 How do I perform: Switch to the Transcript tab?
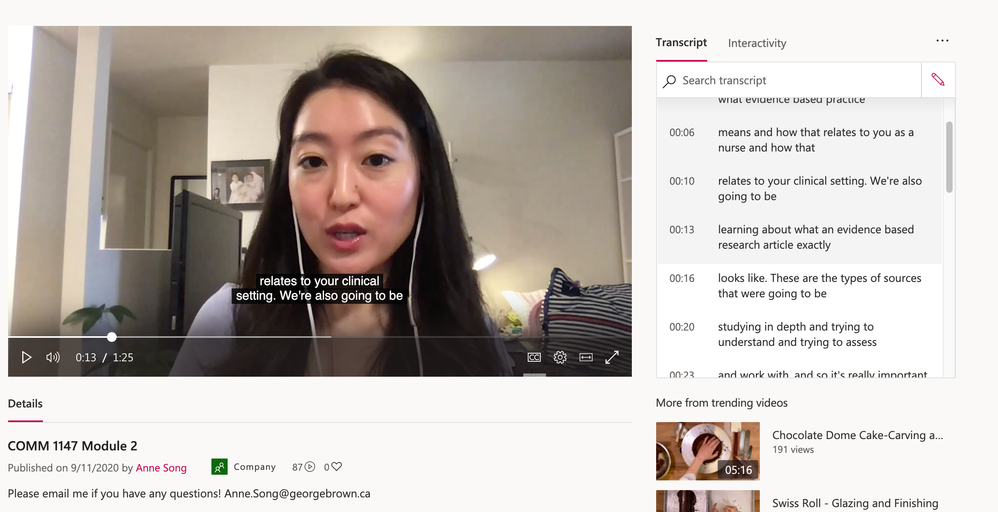coord(681,43)
